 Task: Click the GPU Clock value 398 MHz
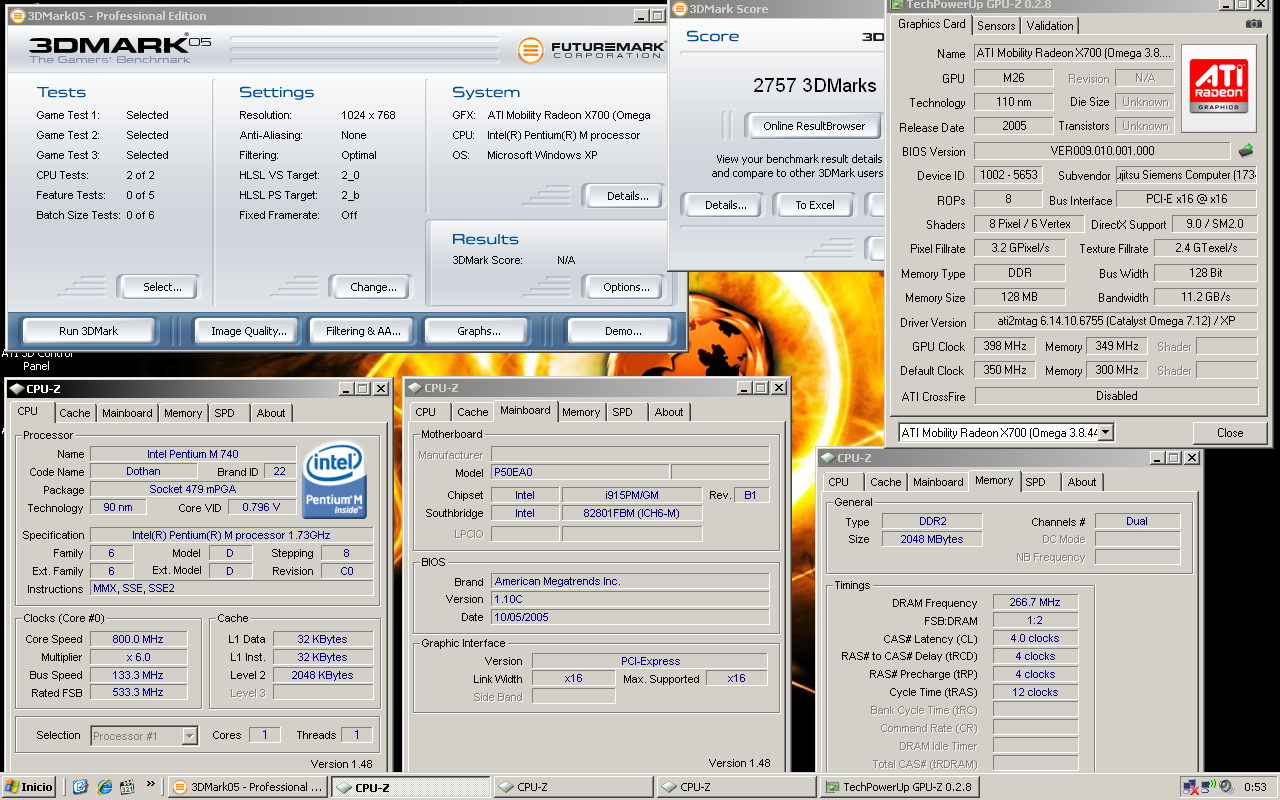click(1003, 346)
